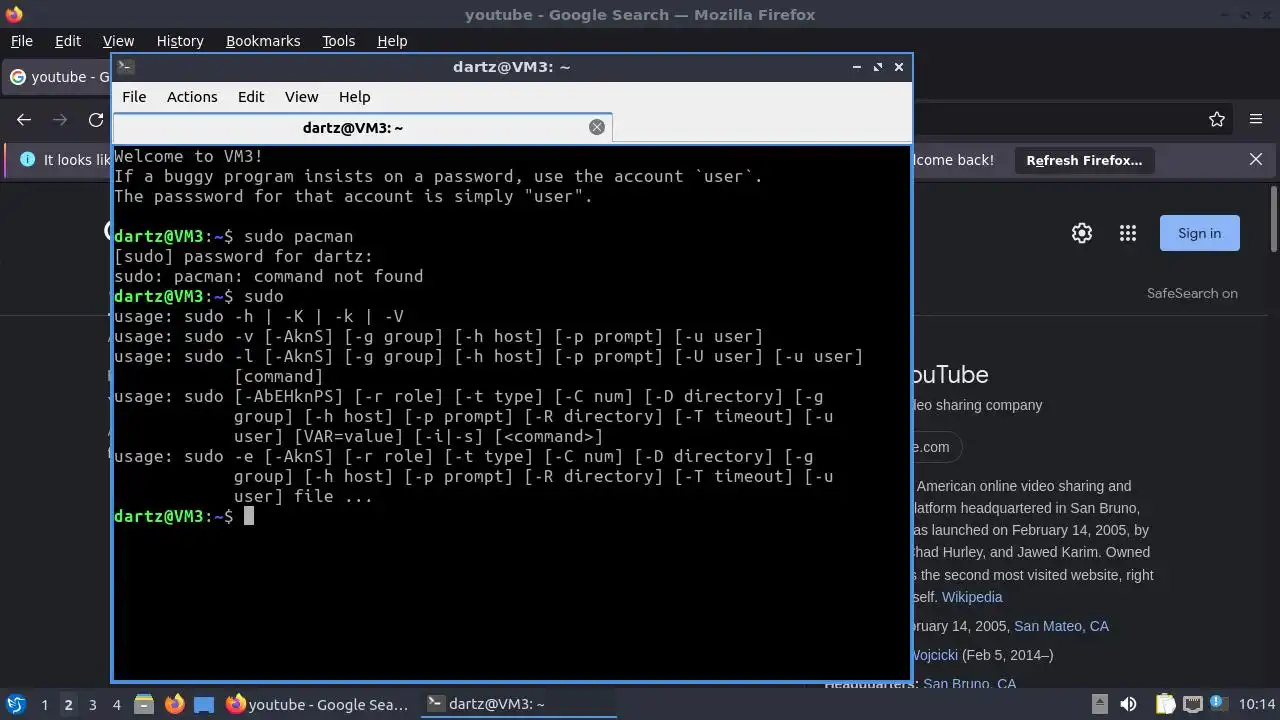The height and width of the screenshot is (720, 1280).
Task: Open Google quick settings gear
Action: [1082, 233]
